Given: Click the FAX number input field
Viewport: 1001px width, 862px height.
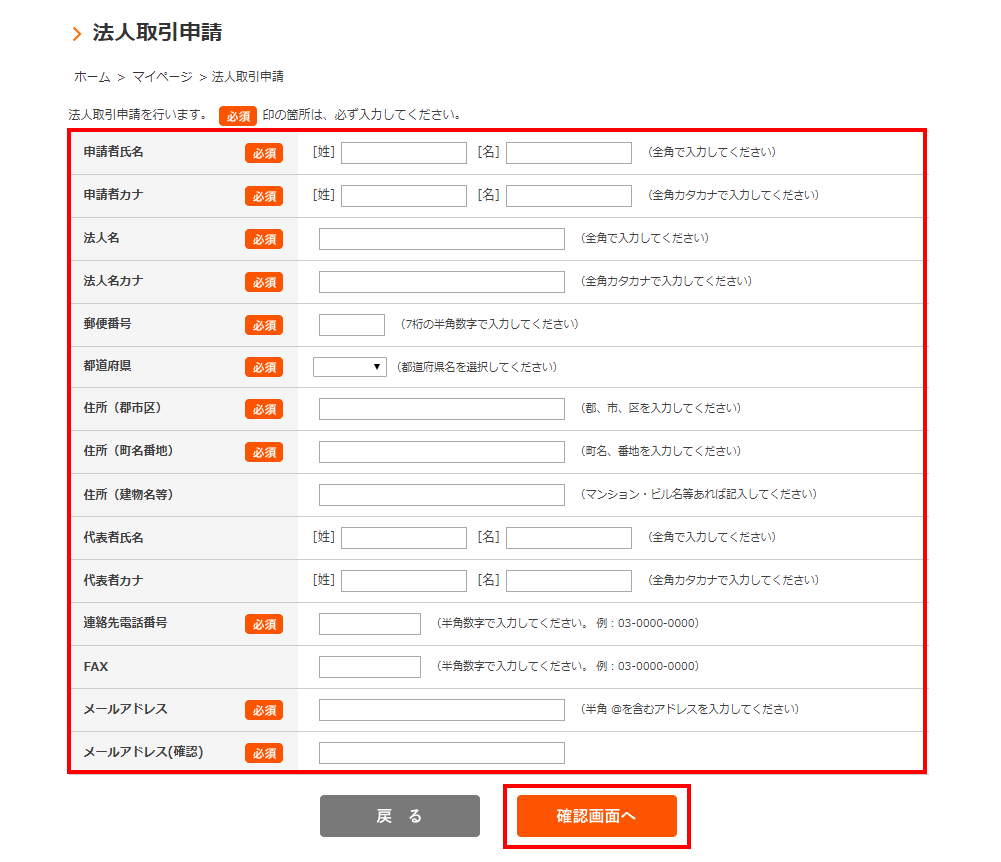Looking at the screenshot, I should [369, 667].
